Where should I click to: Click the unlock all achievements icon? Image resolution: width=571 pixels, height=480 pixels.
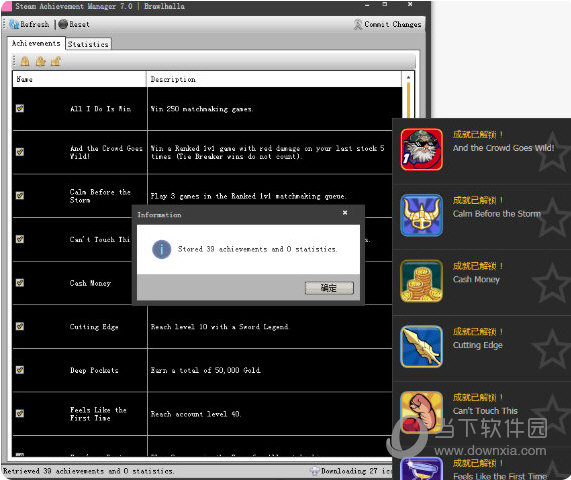56,61
